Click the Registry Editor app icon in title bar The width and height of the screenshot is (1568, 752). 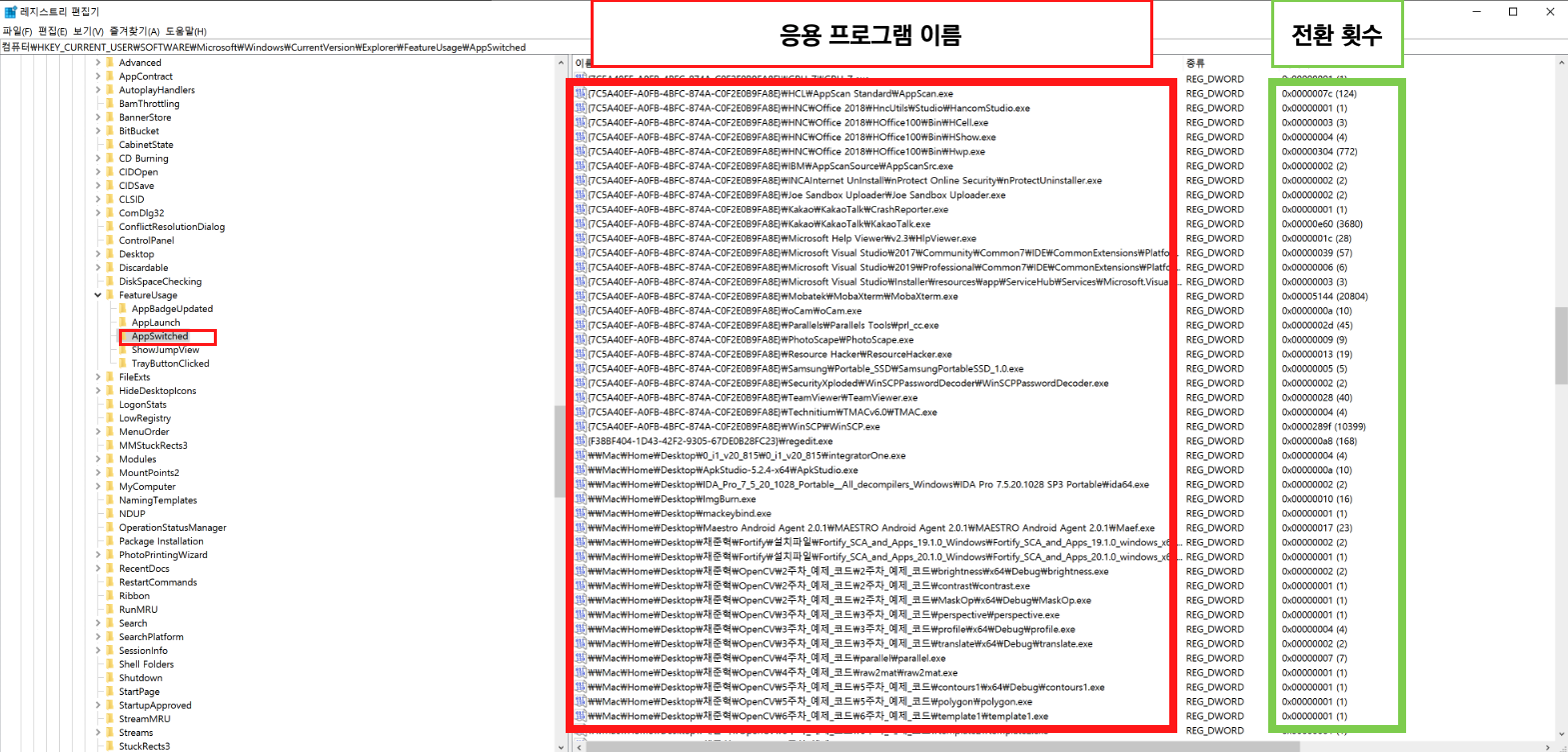click(10, 12)
